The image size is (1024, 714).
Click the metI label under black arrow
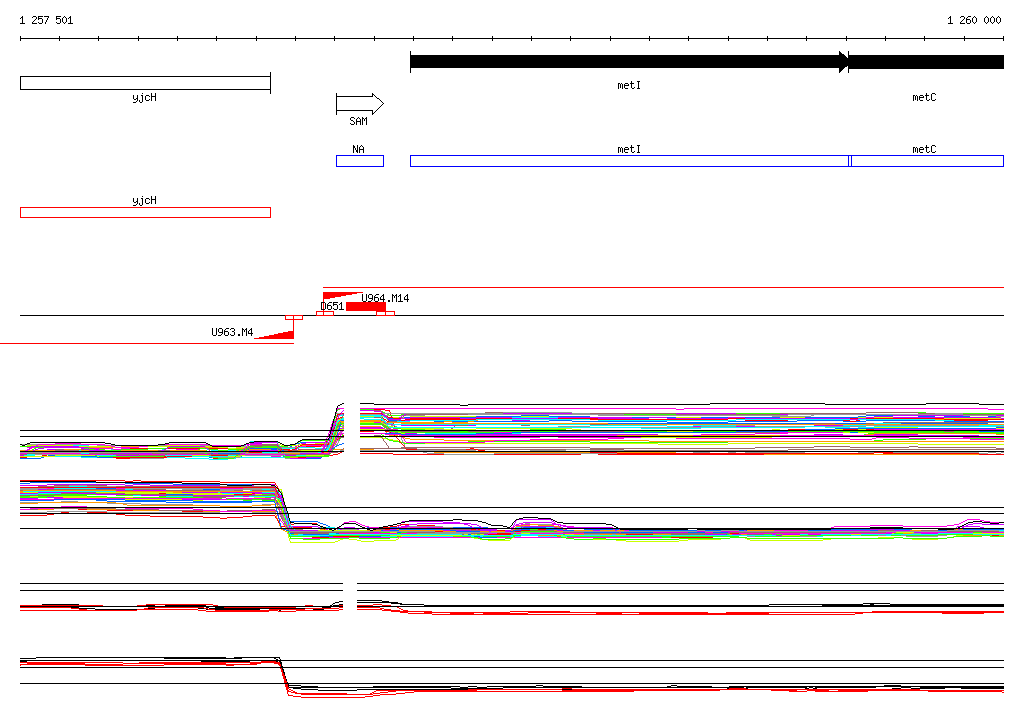point(629,85)
